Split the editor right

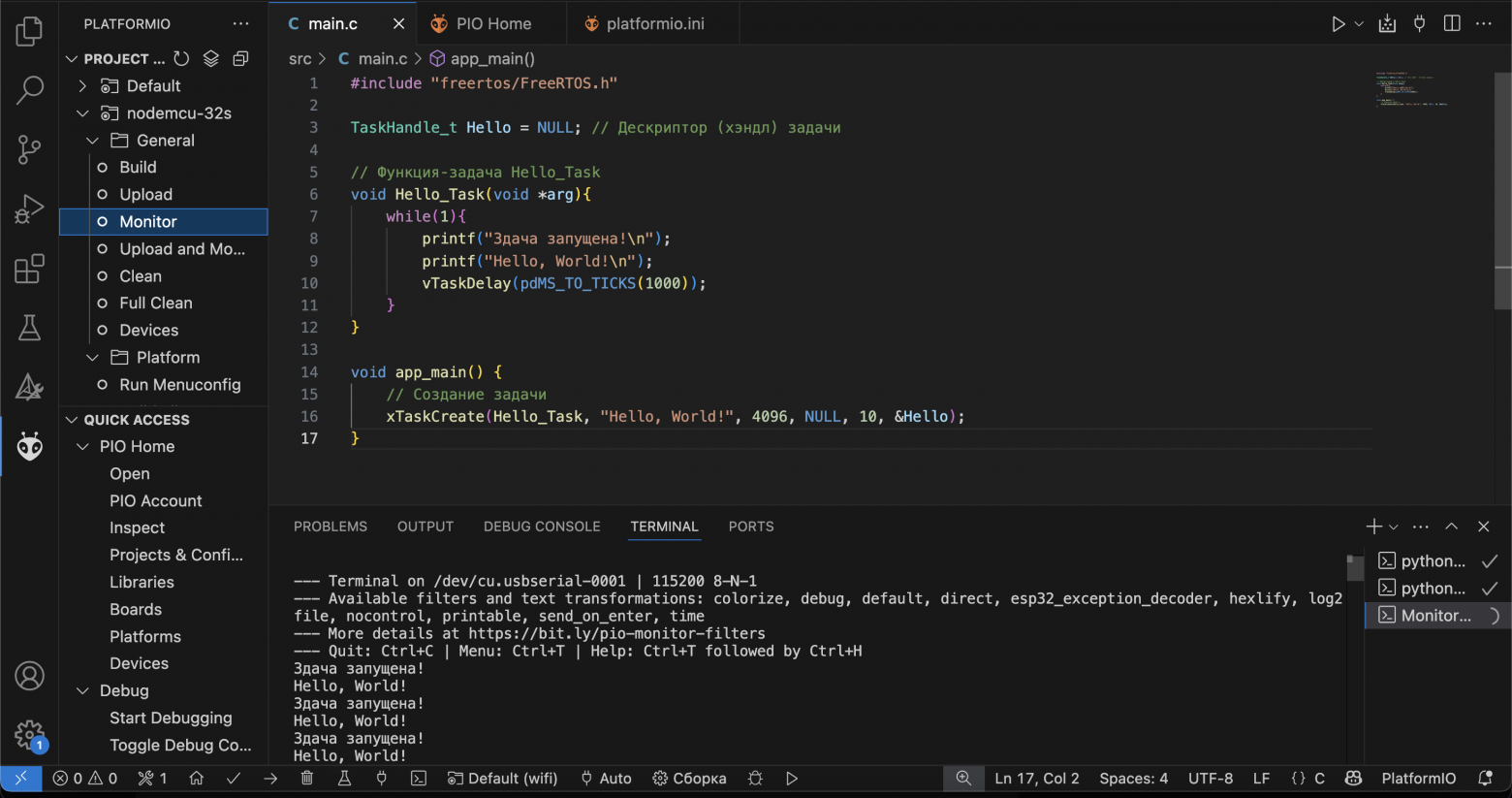tap(1452, 23)
